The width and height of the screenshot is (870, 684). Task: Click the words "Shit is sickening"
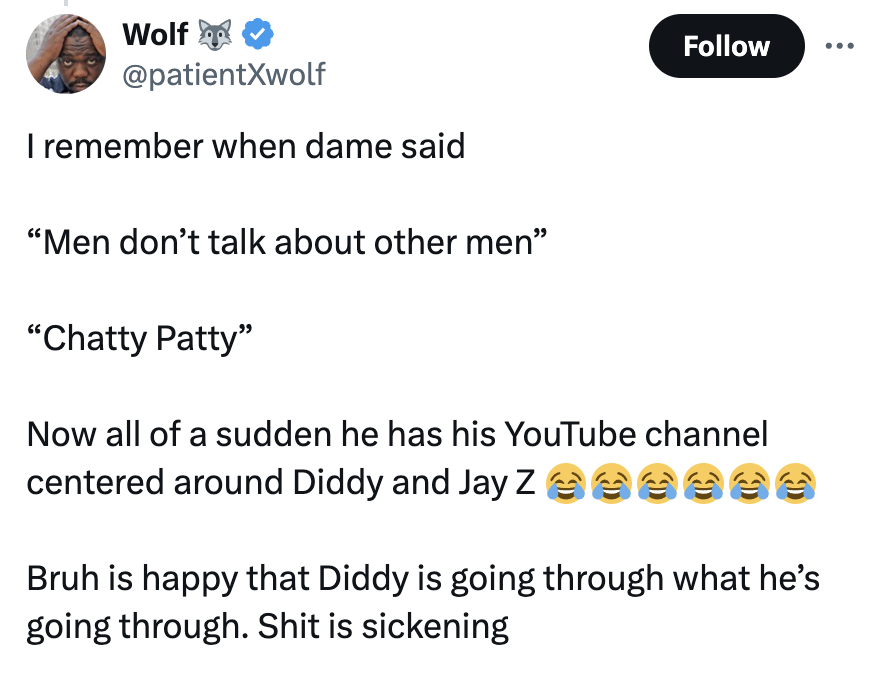[x=383, y=626]
